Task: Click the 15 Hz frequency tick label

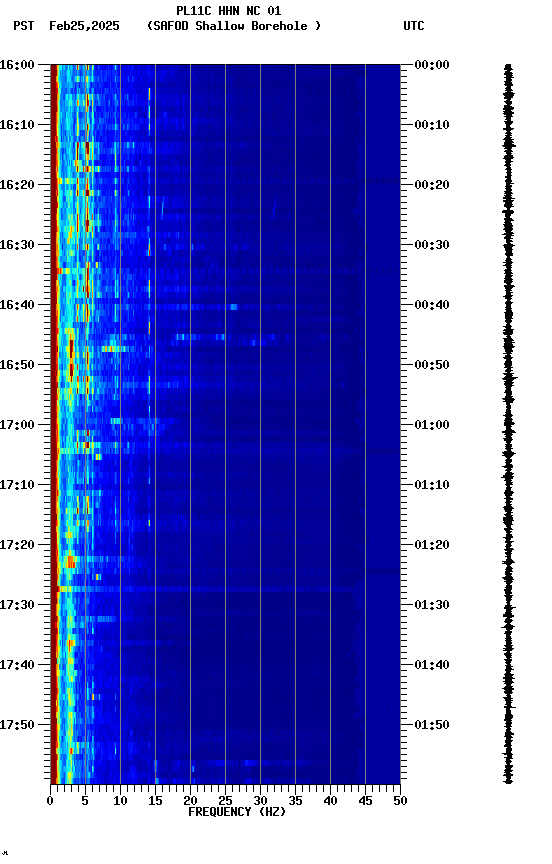Action: tap(155, 801)
